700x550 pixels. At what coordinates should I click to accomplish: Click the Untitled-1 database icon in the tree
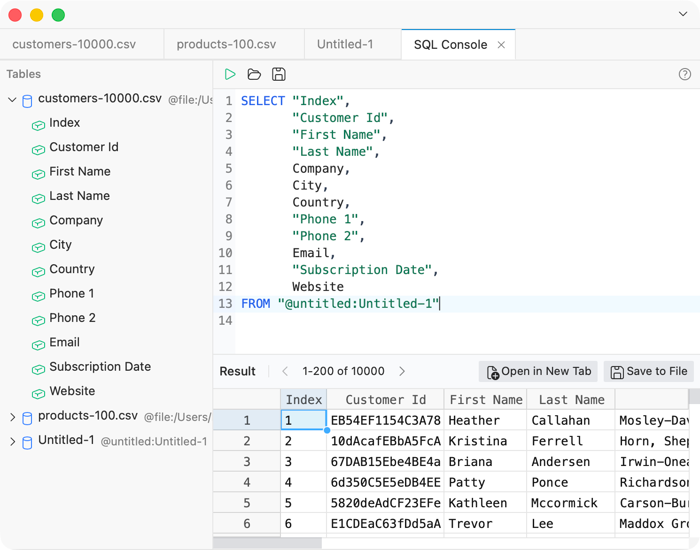tap(27, 443)
